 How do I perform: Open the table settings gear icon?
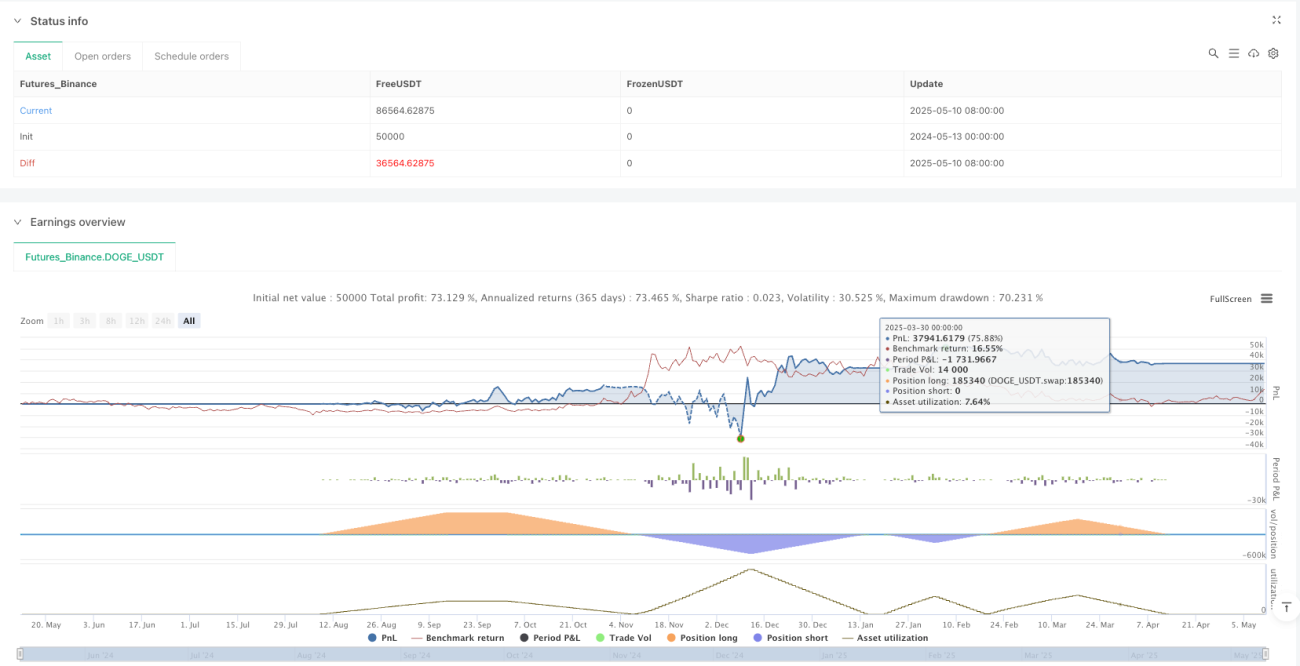coord(1273,53)
